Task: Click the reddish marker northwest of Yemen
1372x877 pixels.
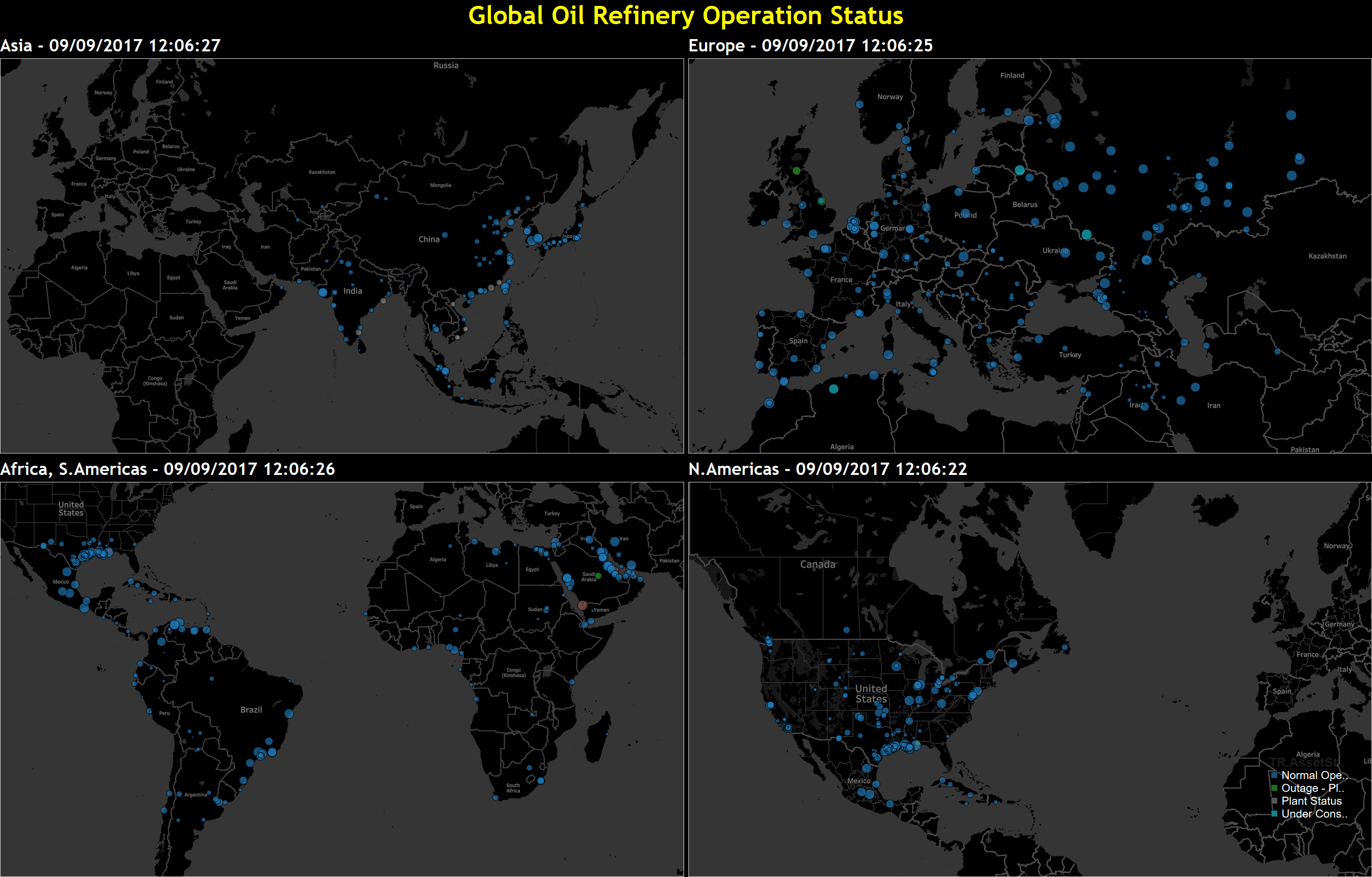Action: coord(582,605)
